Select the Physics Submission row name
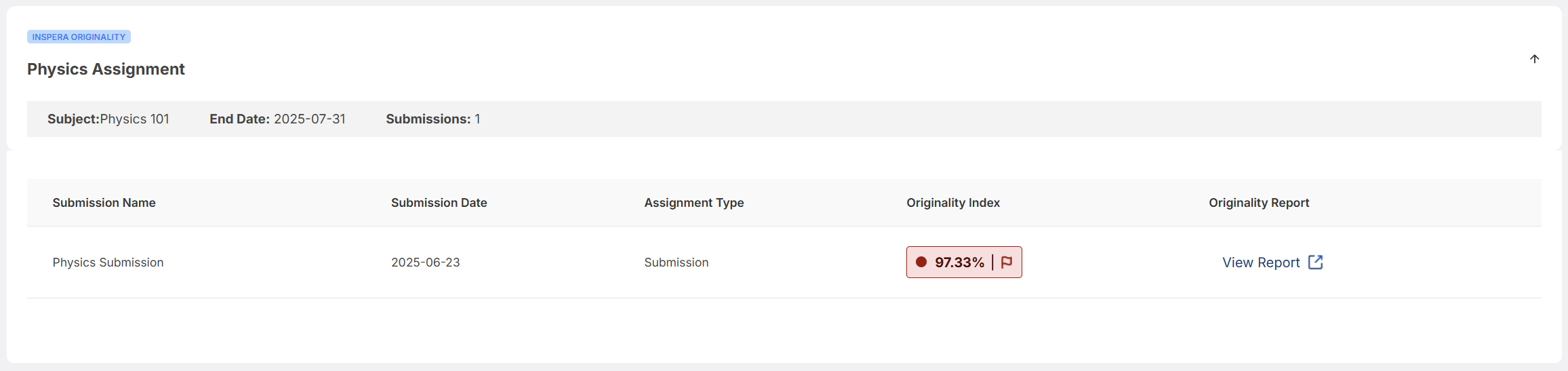Viewport: 1568px width, 371px height. [x=108, y=262]
